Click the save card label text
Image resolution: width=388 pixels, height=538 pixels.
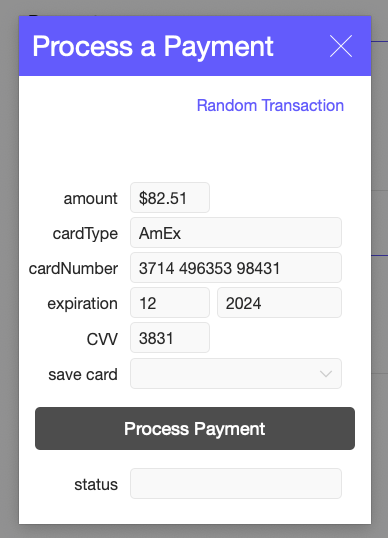(83, 374)
